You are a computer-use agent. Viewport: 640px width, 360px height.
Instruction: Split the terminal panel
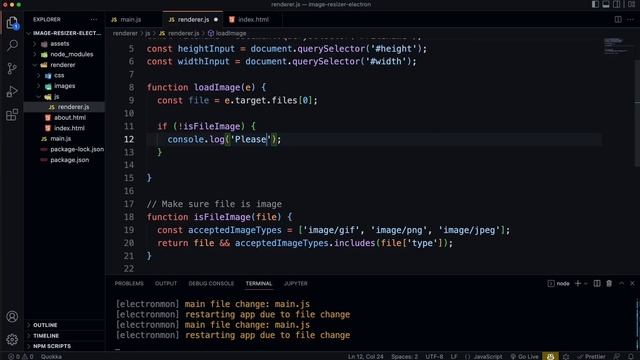coord(597,283)
